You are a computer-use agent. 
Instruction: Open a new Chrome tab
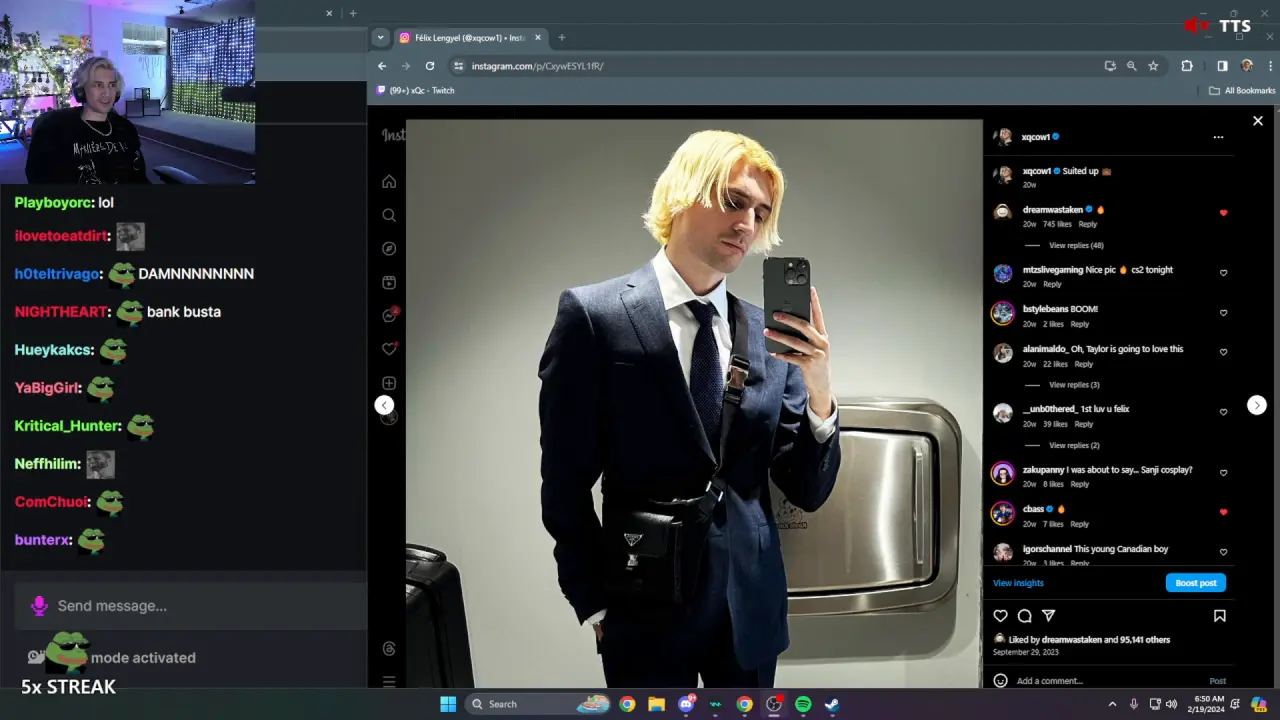pyautogui.click(x=561, y=38)
